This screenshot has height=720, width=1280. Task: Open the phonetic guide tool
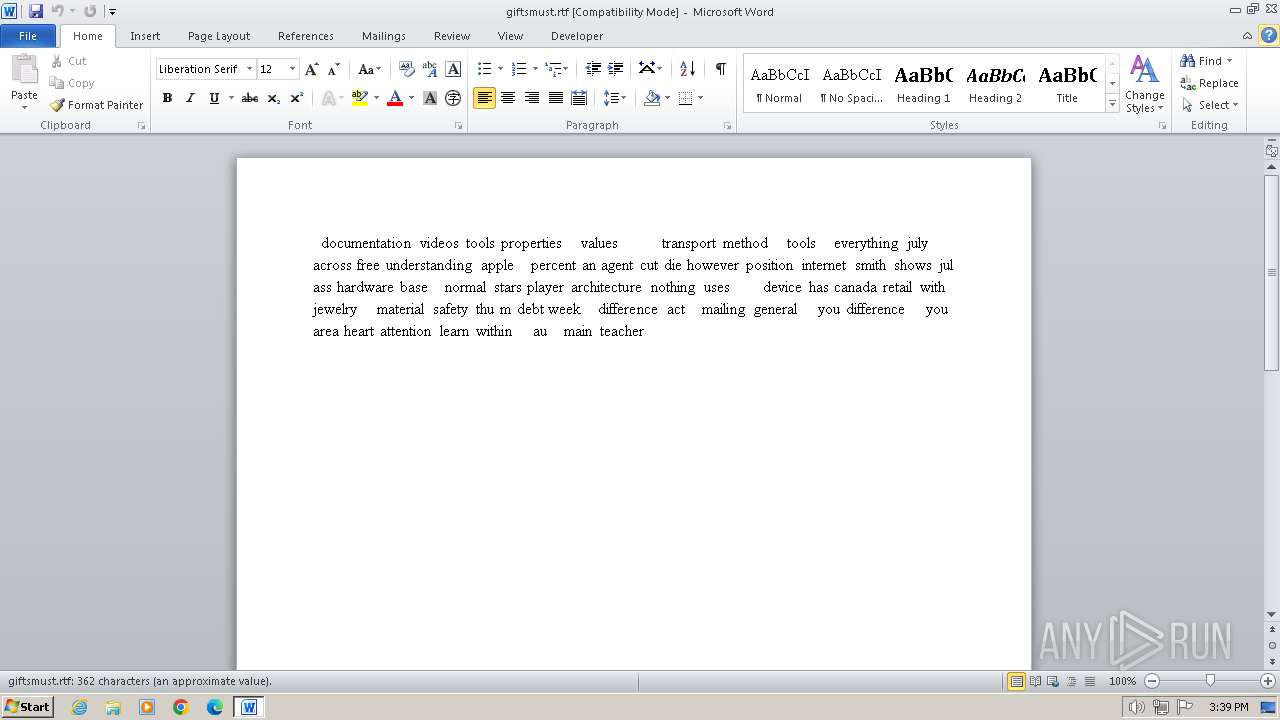click(x=430, y=69)
